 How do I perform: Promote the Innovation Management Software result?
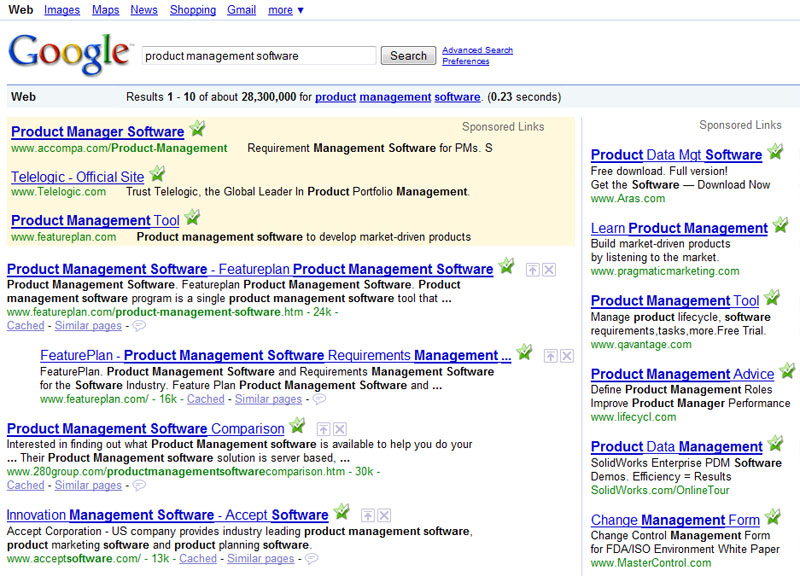368,515
